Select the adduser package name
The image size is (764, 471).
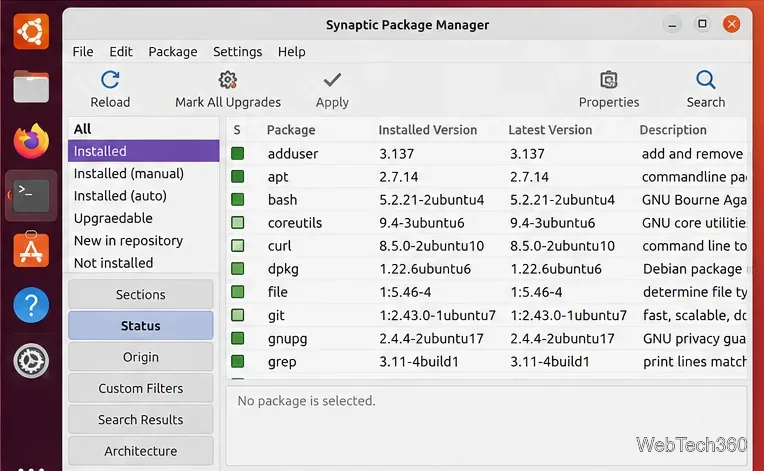pyautogui.click(x=293, y=153)
